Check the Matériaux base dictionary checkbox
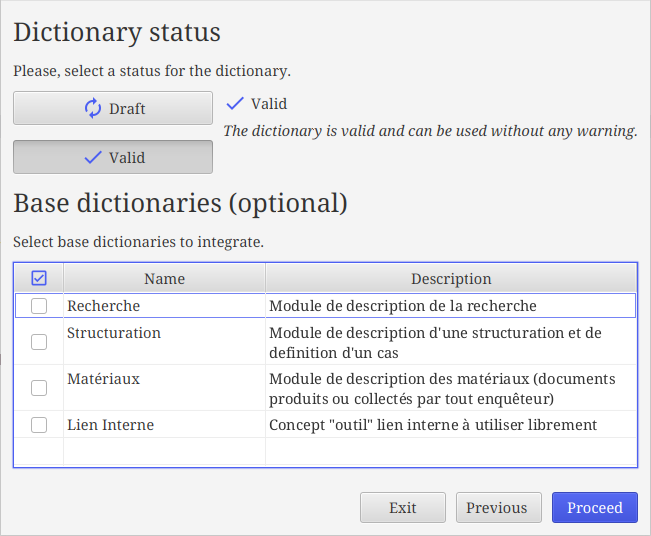 (x=39, y=388)
